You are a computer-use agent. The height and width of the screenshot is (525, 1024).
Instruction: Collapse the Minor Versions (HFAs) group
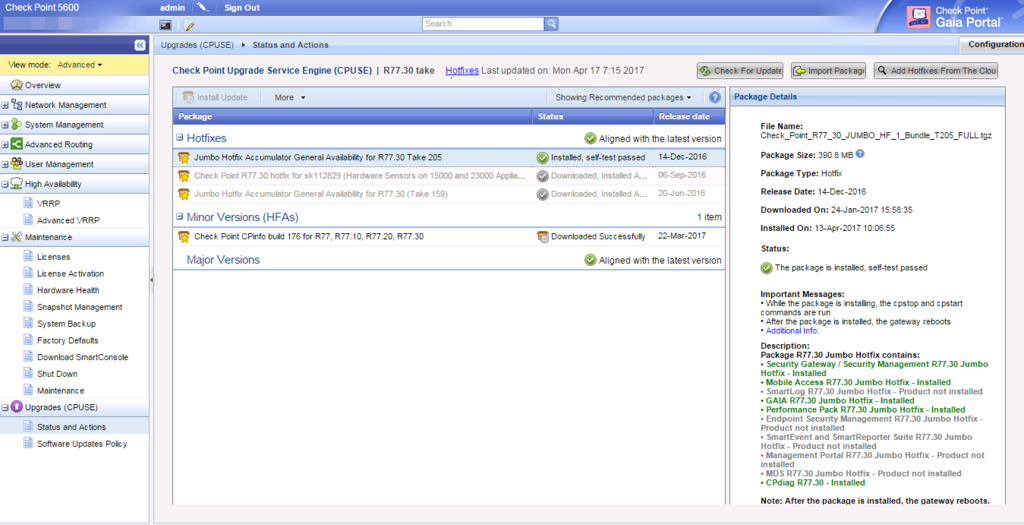tap(180, 216)
